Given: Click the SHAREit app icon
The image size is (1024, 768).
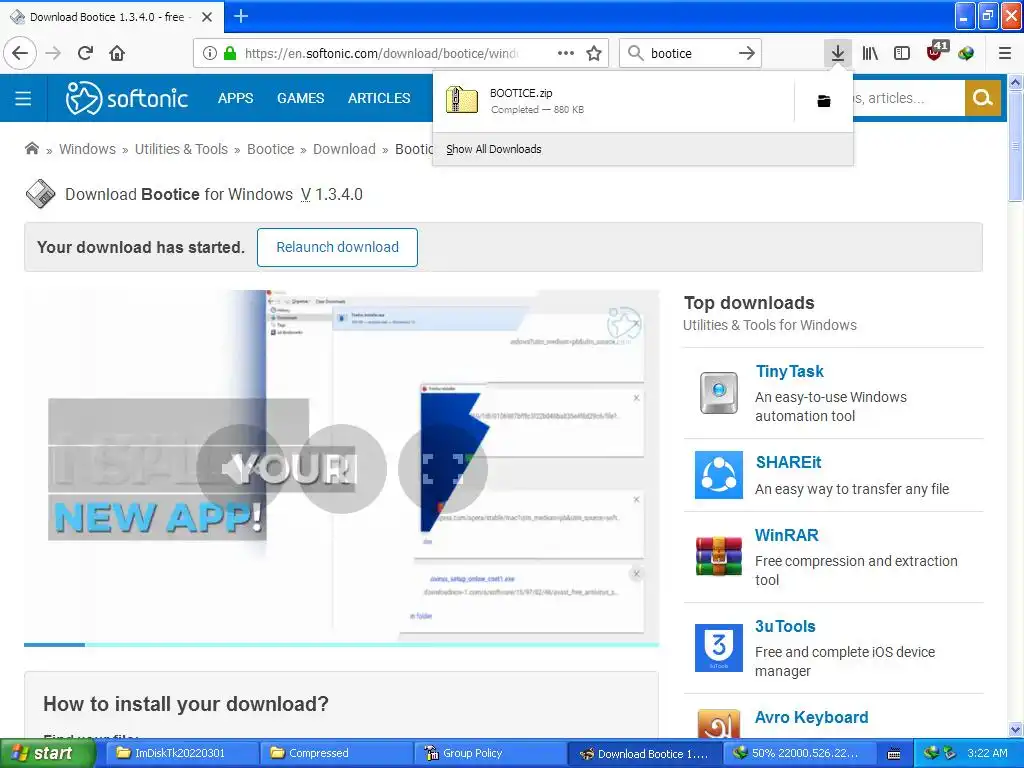Looking at the screenshot, I should coord(718,475).
